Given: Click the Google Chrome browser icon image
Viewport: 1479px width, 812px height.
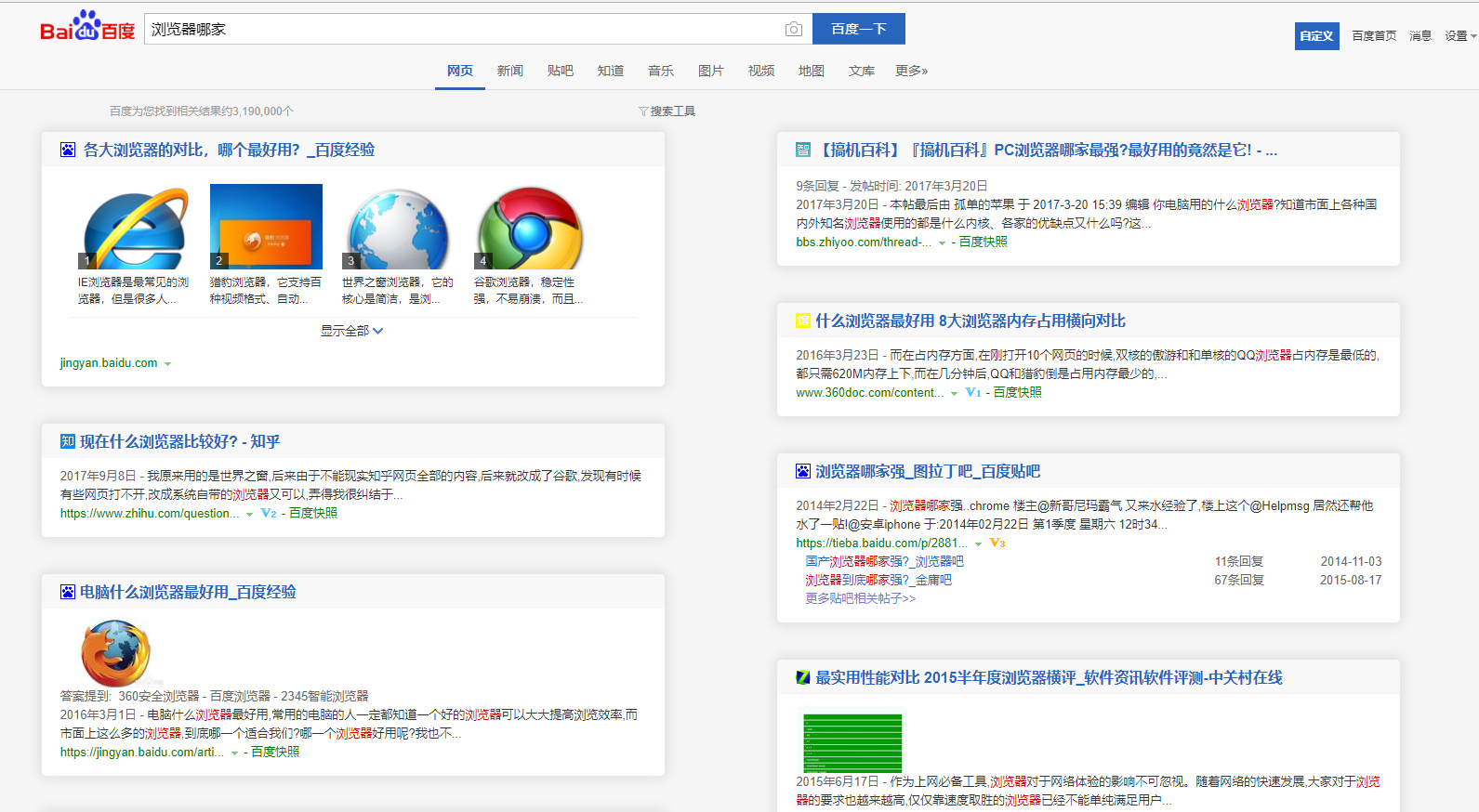Looking at the screenshot, I should tap(529, 228).
